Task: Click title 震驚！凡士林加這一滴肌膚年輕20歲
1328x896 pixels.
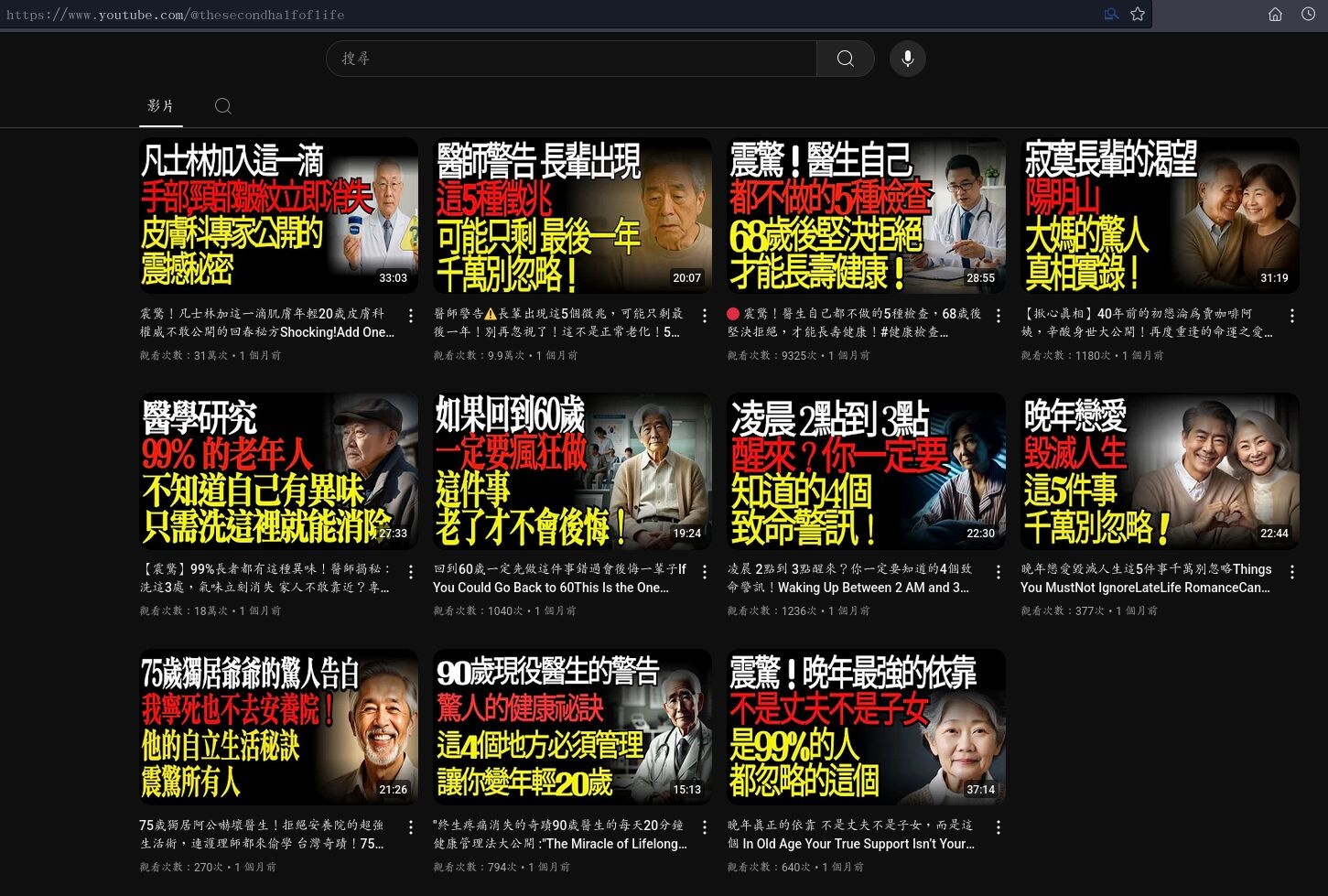Action: click(267, 322)
